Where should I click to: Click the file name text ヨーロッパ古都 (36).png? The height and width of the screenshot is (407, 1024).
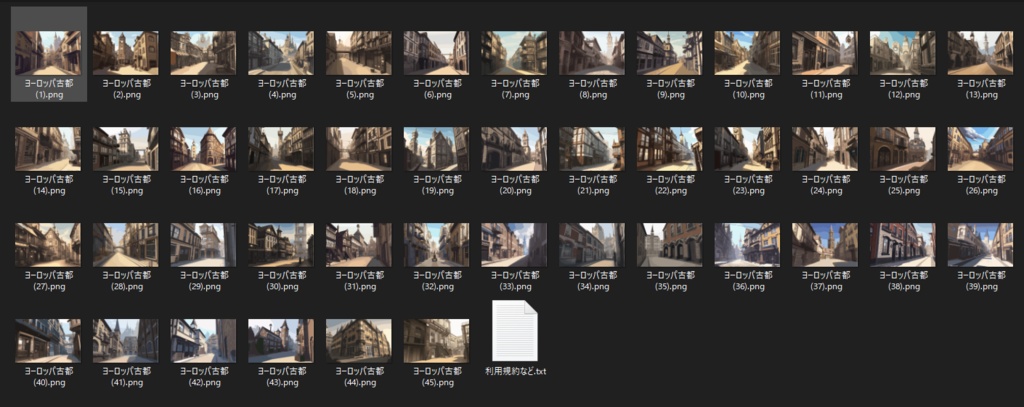(x=748, y=281)
